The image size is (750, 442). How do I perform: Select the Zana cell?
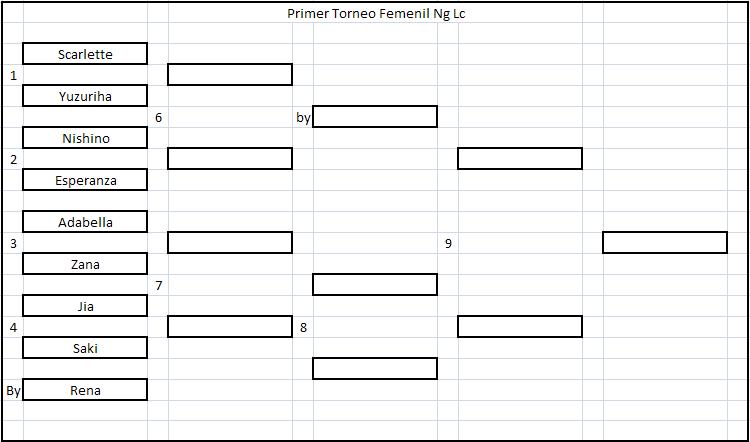[x=85, y=264]
